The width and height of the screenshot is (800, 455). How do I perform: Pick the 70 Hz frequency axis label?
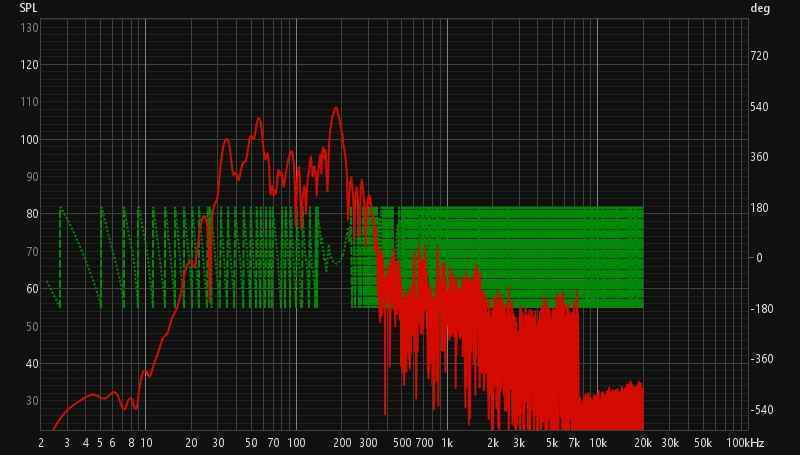(273, 443)
